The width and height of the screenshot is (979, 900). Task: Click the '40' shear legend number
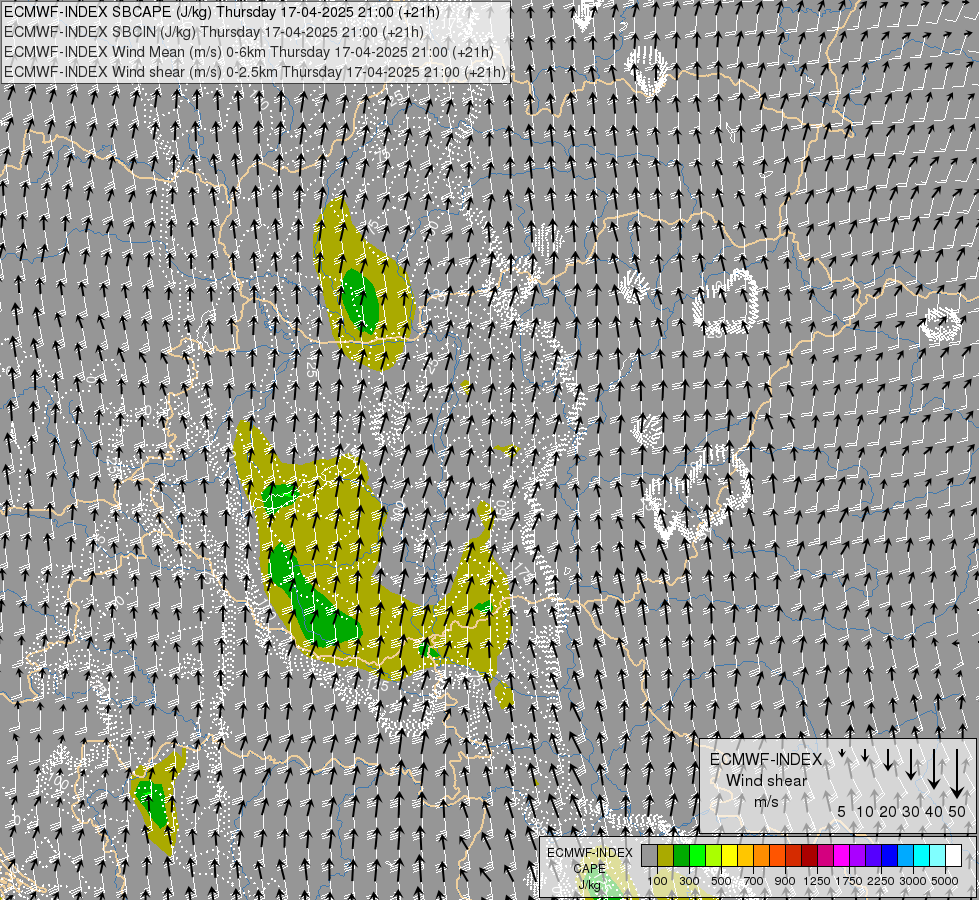coord(933,811)
